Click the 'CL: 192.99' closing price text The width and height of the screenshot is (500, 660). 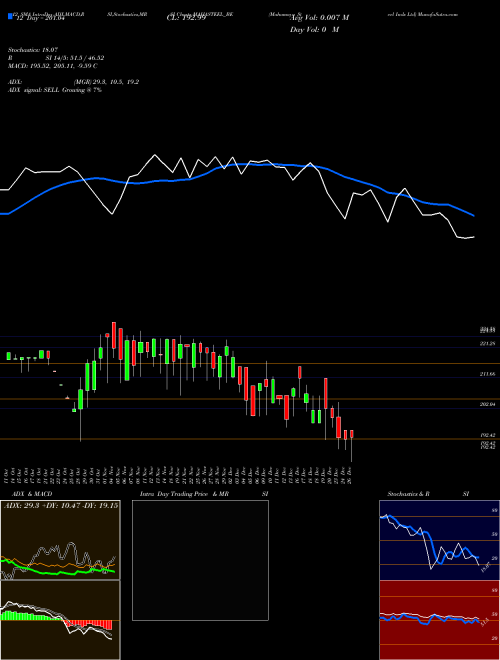186,18
